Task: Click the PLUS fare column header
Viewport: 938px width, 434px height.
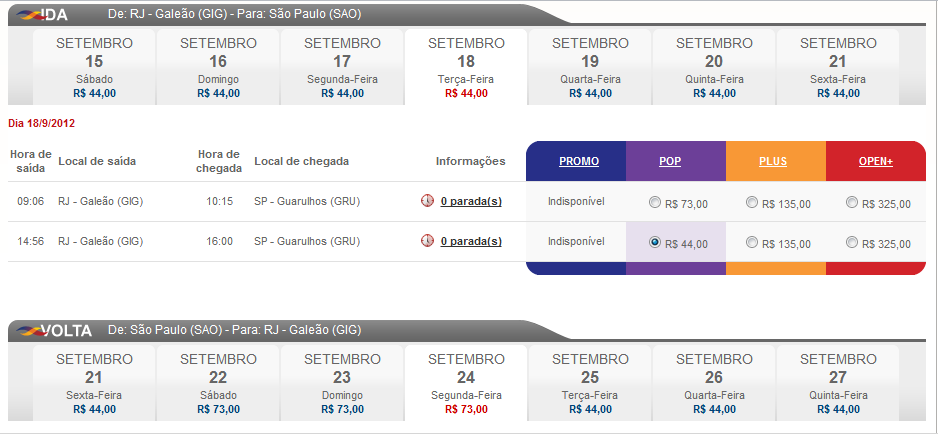Action: pyautogui.click(x=773, y=162)
